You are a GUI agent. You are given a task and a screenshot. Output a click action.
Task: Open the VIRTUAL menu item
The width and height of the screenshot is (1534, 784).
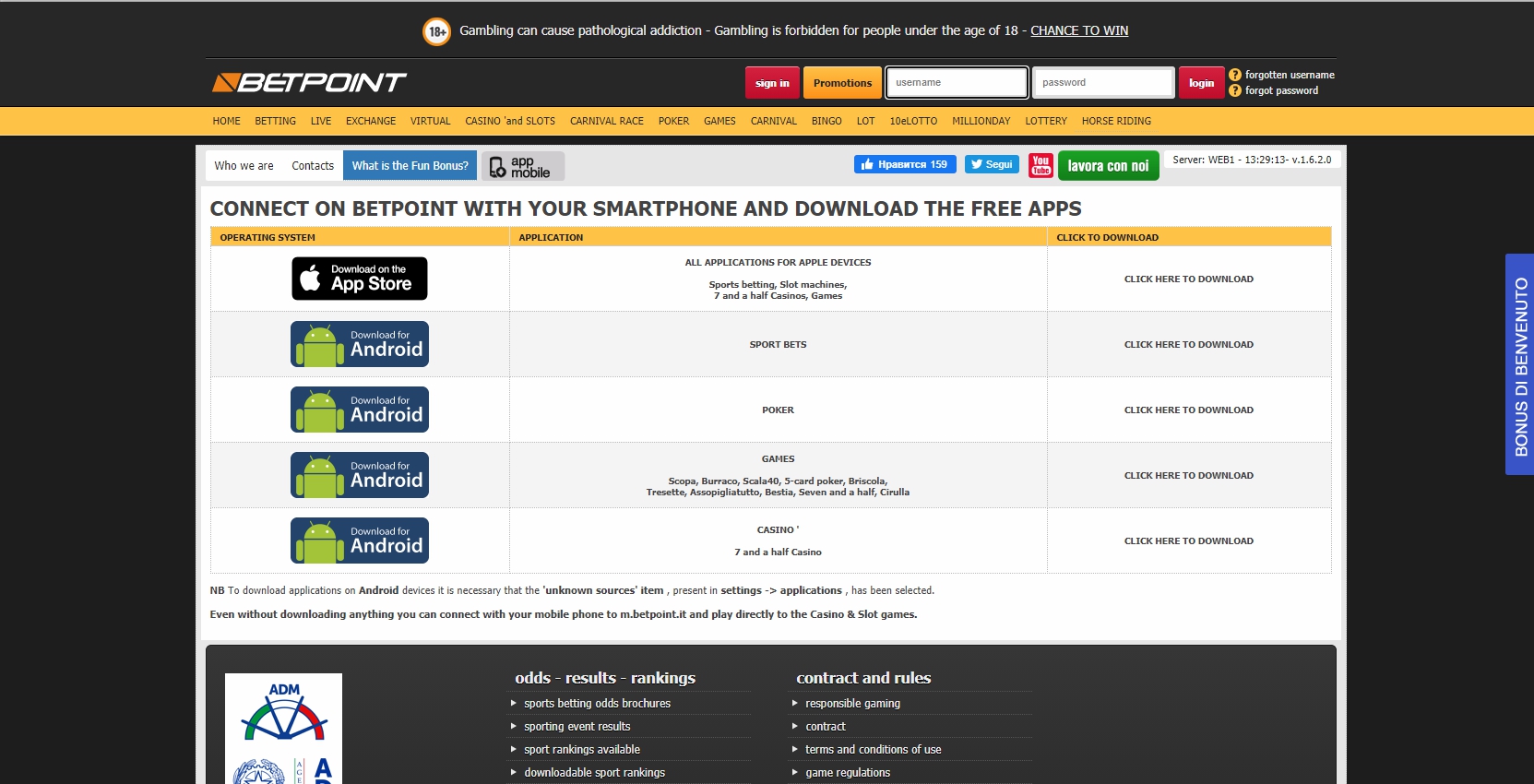click(x=430, y=121)
